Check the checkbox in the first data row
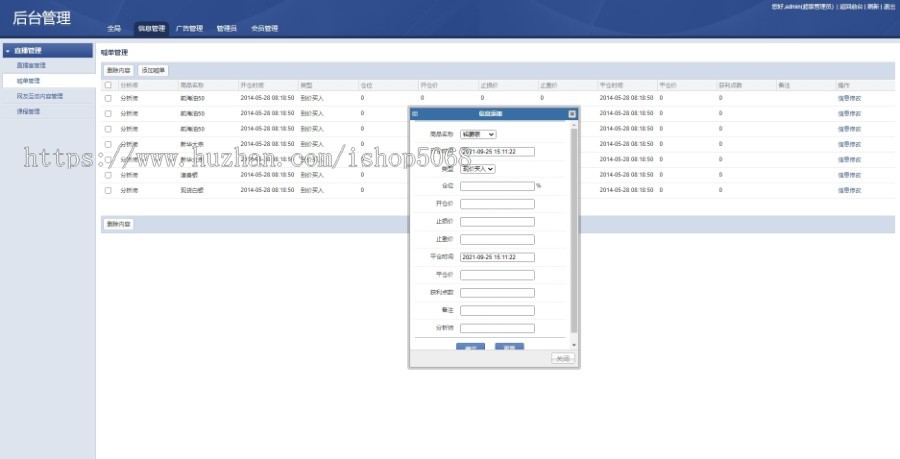The height and width of the screenshot is (459, 900). coord(108,99)
